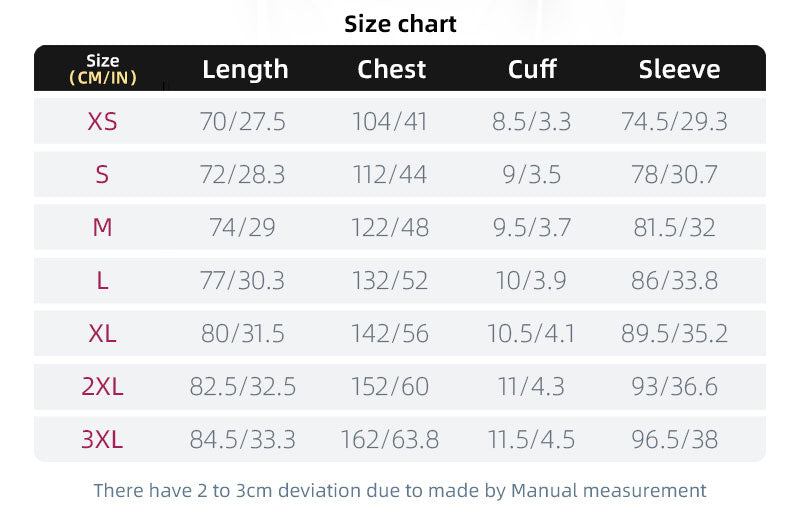Click the Sleeve column header
This screenshot has height=531, width=800.
679,69
